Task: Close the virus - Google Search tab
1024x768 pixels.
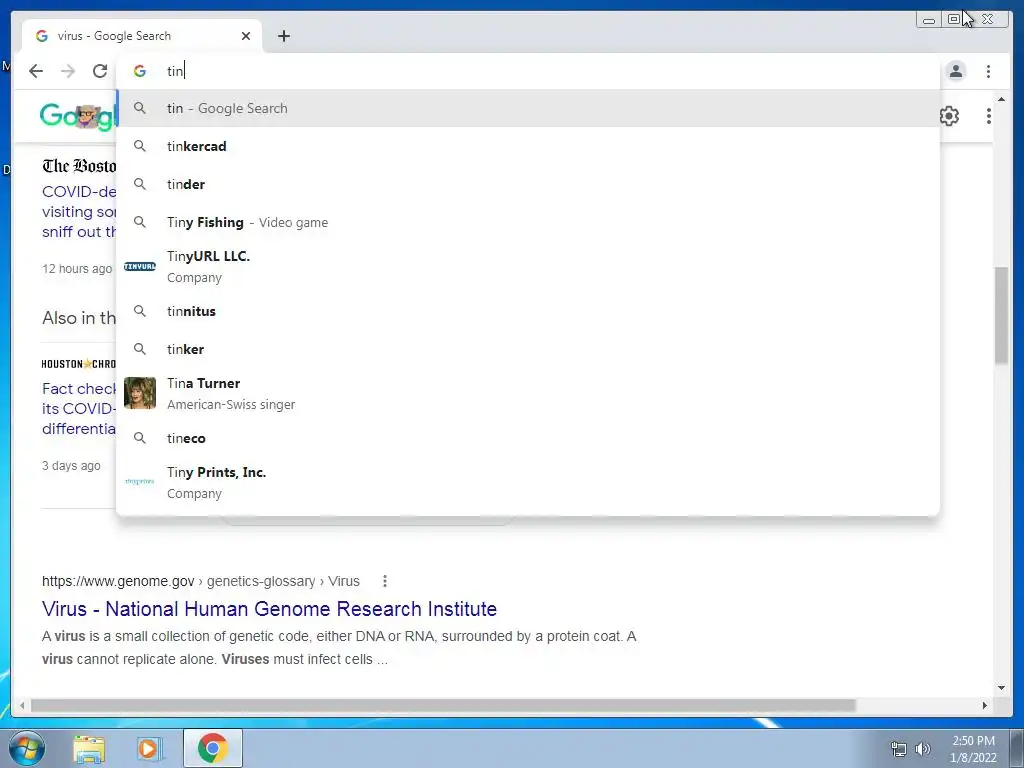Action: (x=246, y=36)
